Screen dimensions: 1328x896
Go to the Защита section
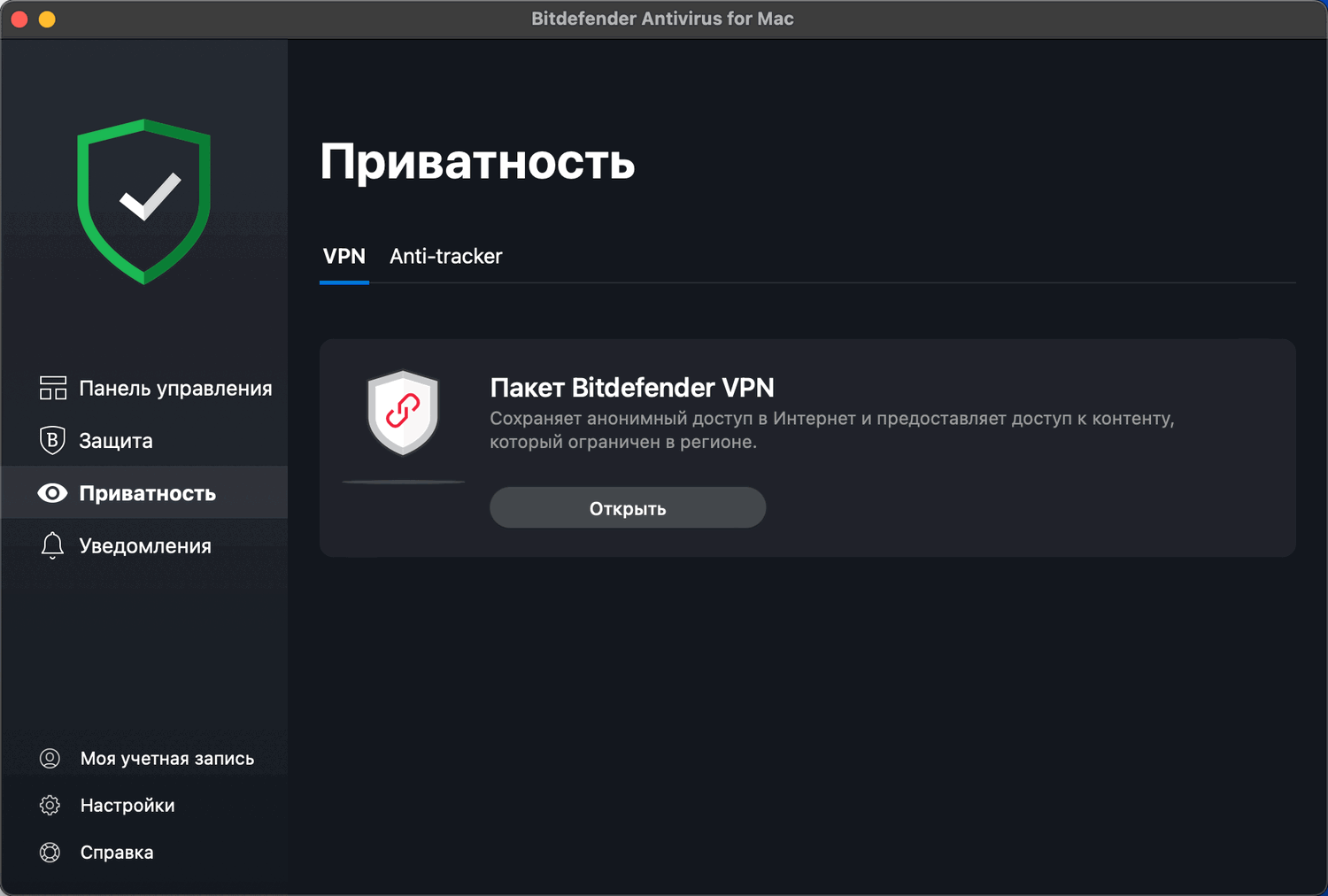pyautogui.click(x=144, y=440)
